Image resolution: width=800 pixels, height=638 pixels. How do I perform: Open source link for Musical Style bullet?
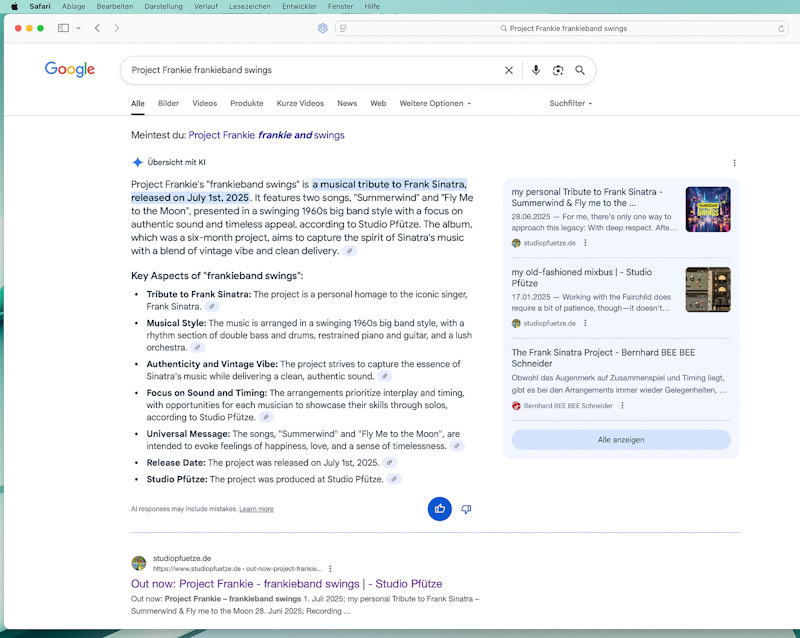(197, 347)
